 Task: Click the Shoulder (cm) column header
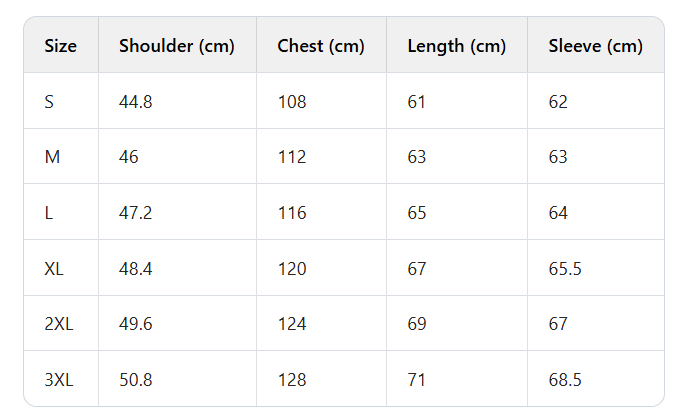[176, 46]
